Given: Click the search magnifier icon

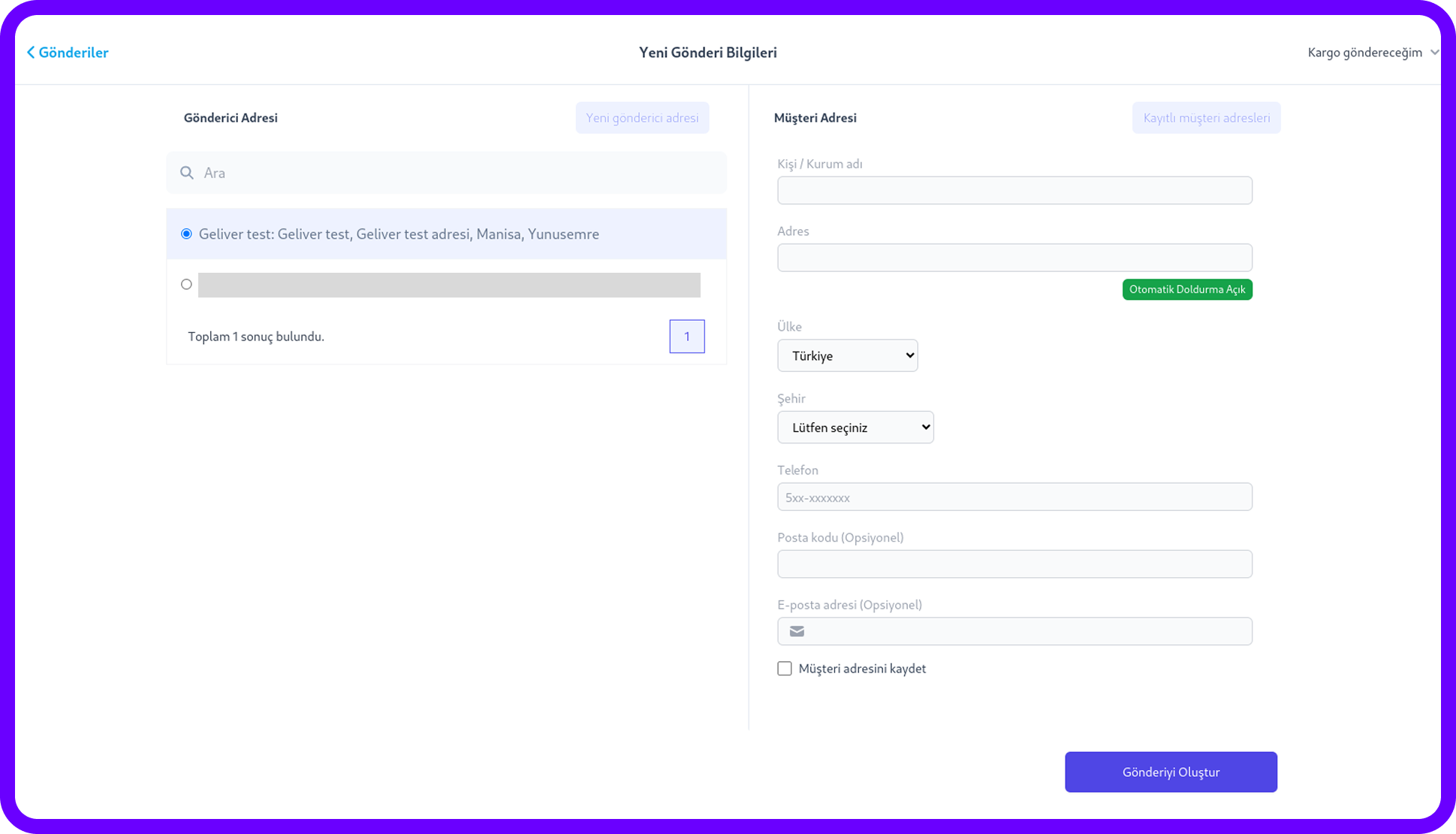Looking at the screenshot, I should point(187,173).
